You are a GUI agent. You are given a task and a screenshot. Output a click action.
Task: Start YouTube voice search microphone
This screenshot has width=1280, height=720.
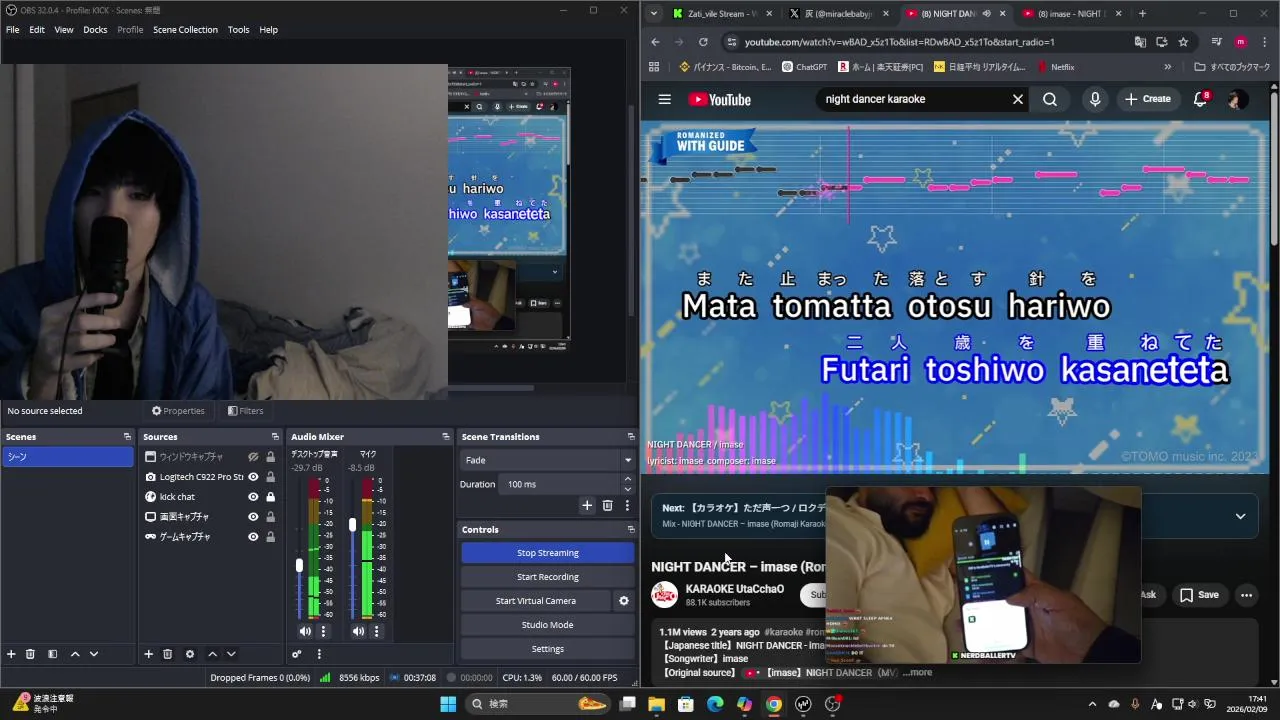click(1095, 99)
